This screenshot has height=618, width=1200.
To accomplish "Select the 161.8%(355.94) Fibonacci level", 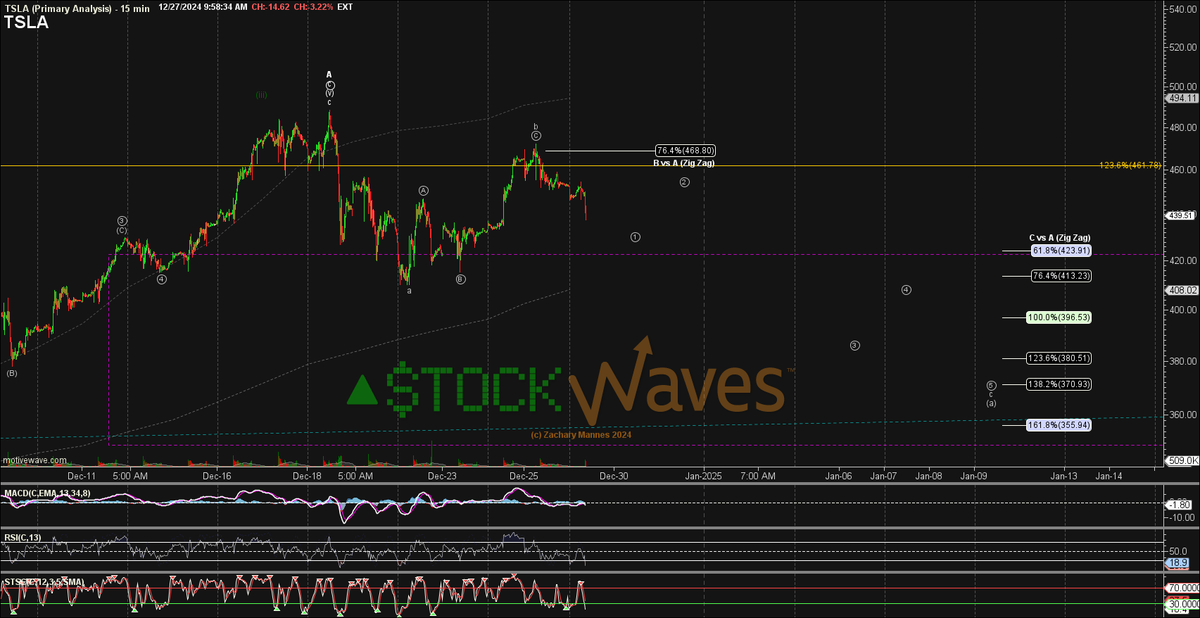I will point(1058,424).
